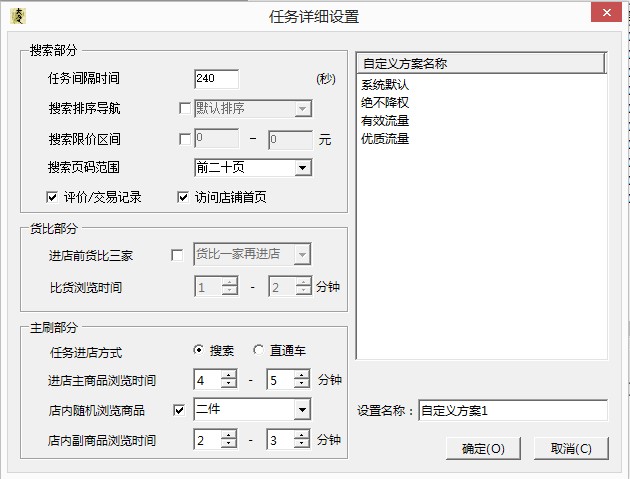This screenshot has height=479, width=630.
Task: Select 系统默认 in the scheme list
Action: click(x=385, y=85)
